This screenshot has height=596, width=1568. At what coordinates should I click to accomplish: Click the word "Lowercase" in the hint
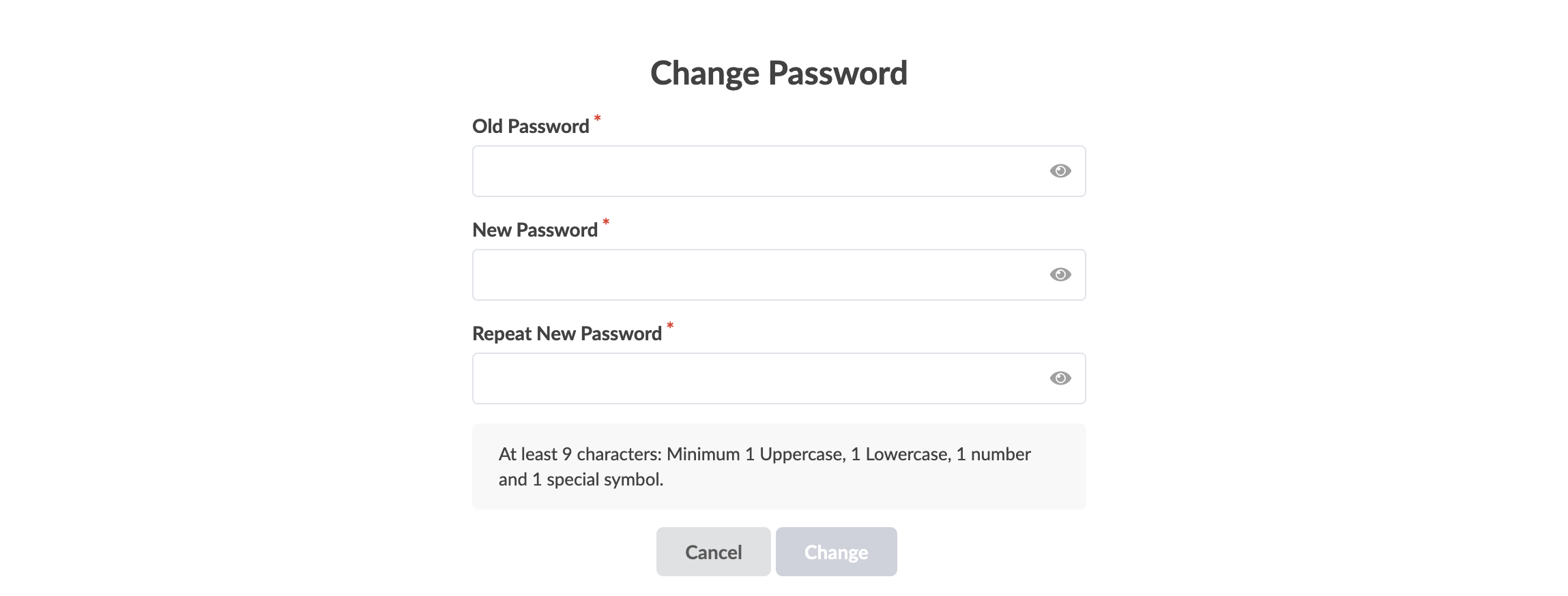[907, 454]
